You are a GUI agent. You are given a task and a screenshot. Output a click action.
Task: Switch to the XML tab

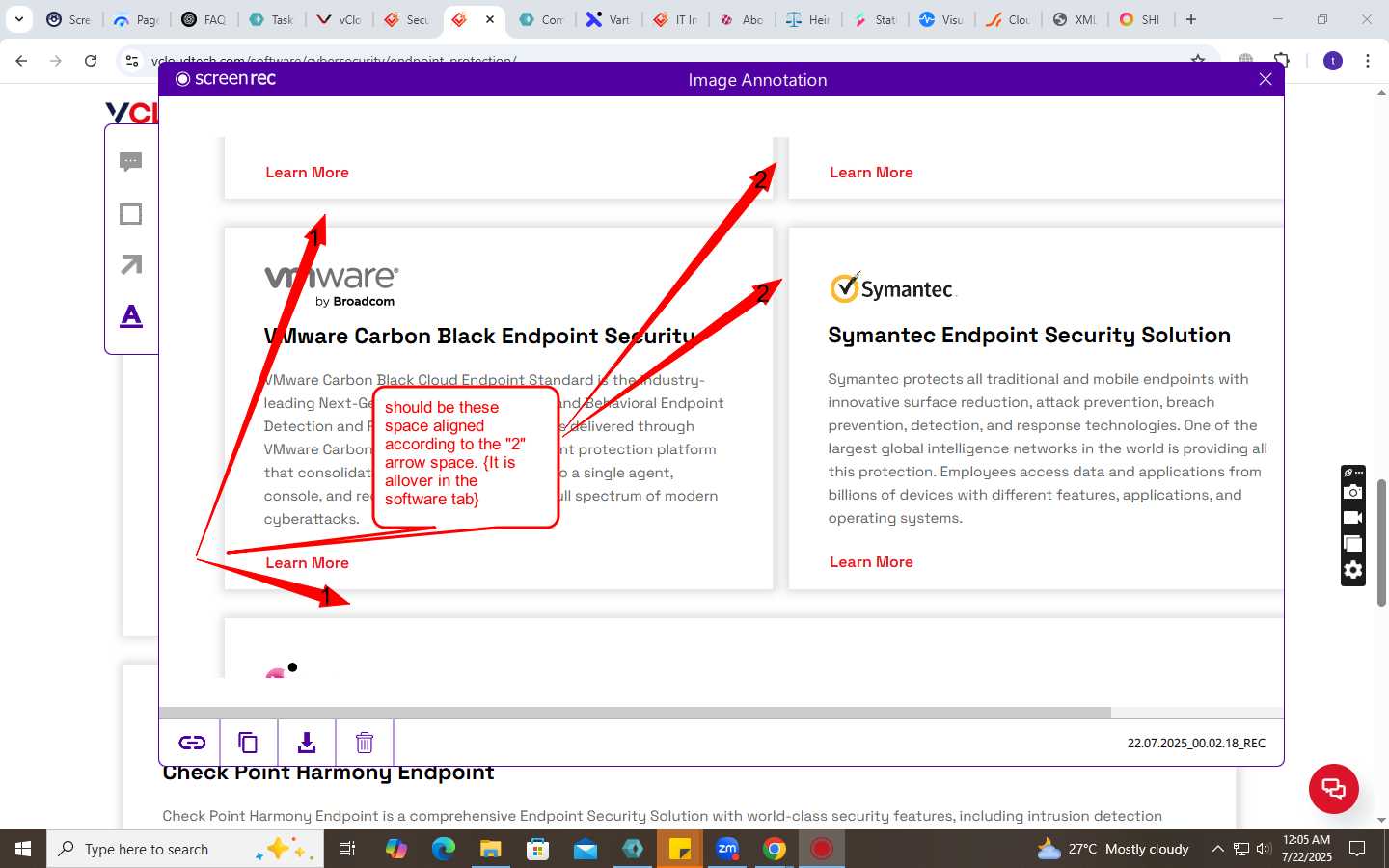[x=1075, y=19]
